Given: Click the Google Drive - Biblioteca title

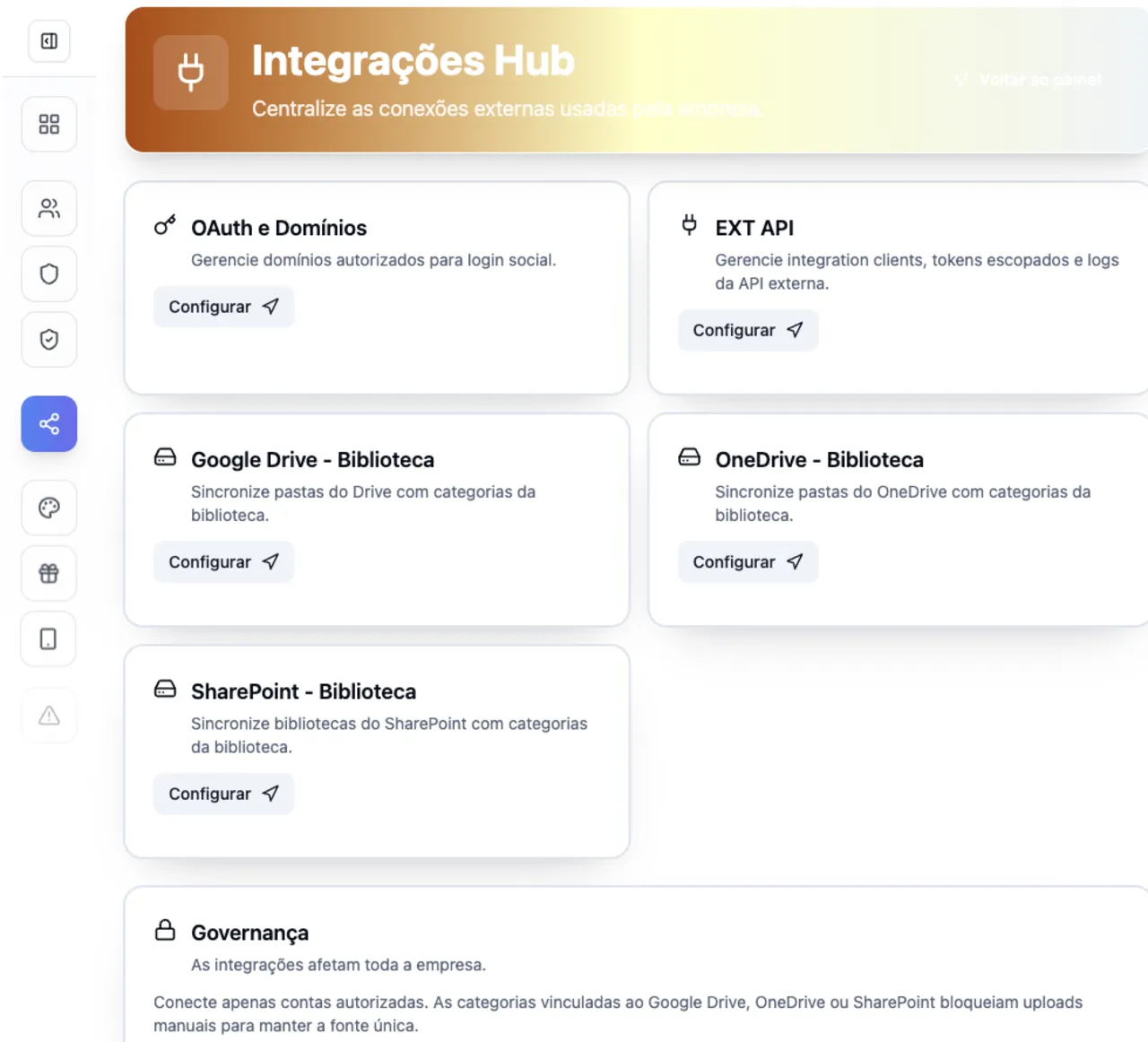Looking at the screenshot, I should pyautogui.click(x=313, y=460).
